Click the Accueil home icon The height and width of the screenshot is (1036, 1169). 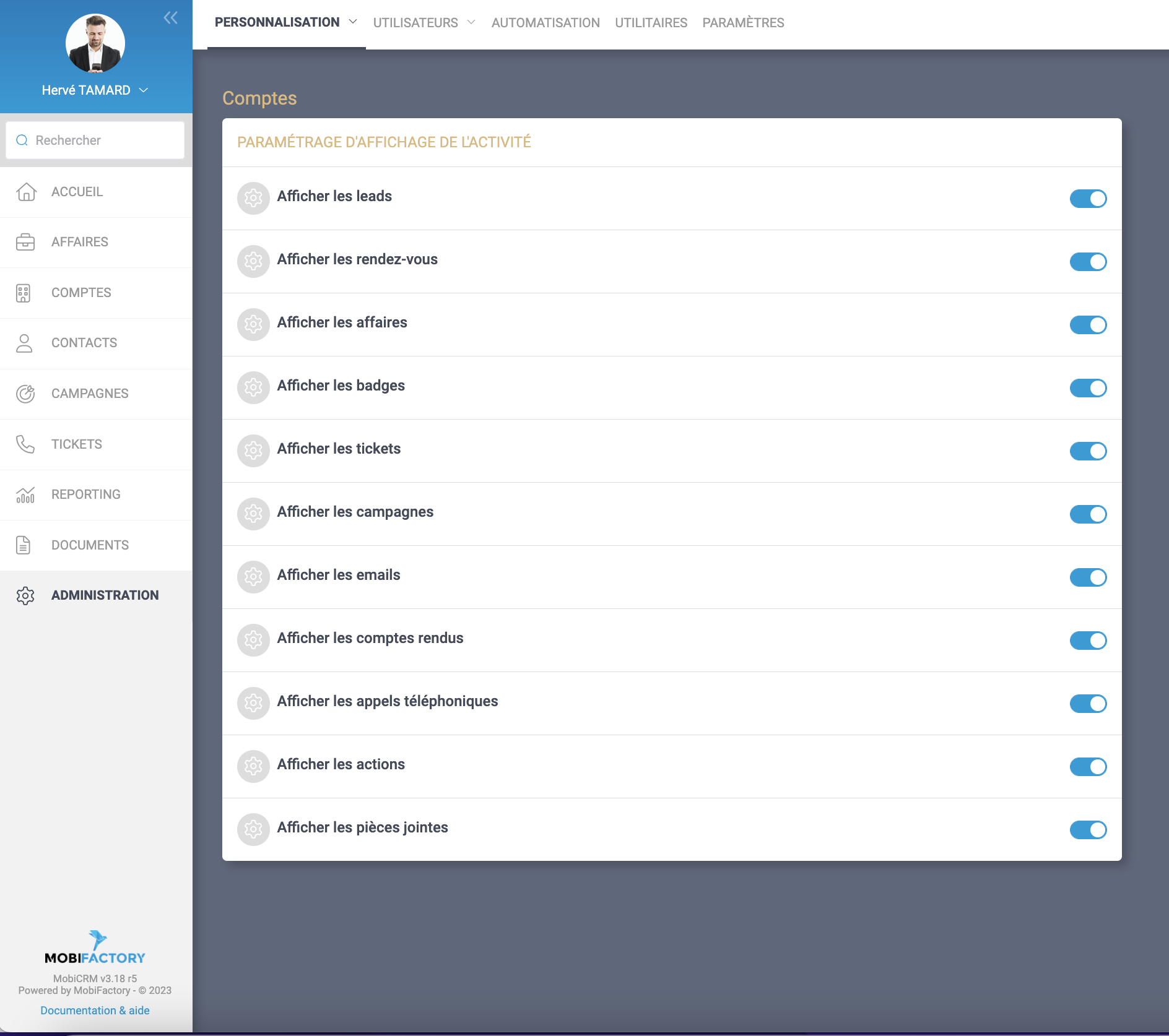click(26, 192)
